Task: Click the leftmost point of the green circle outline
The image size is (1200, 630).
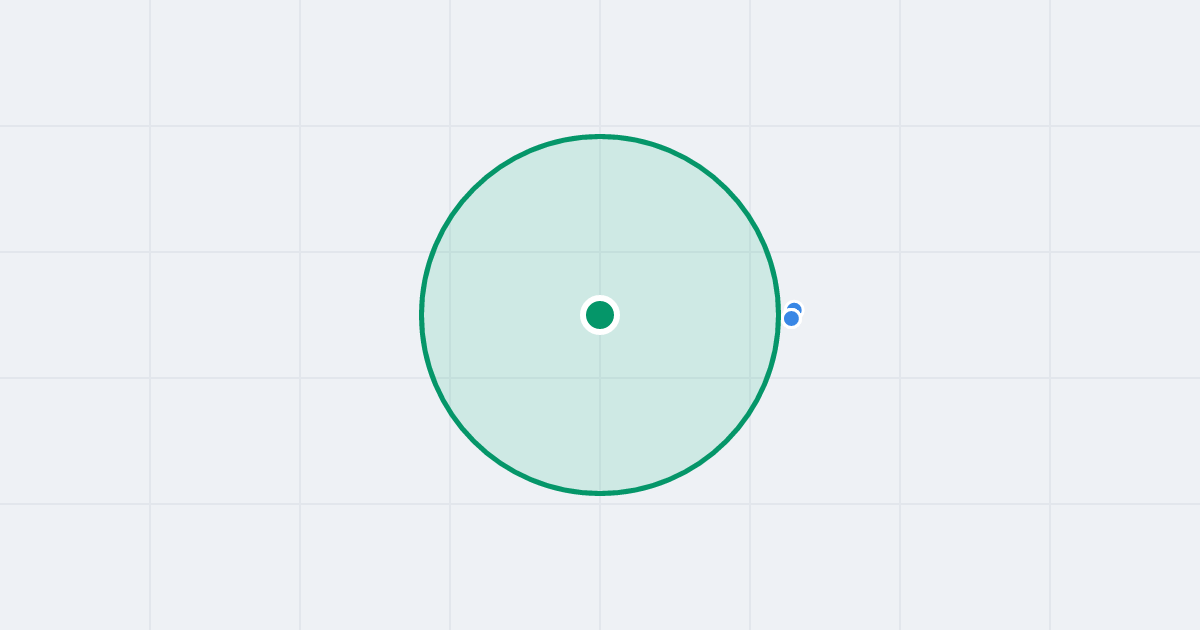Action: click(422, 315)
